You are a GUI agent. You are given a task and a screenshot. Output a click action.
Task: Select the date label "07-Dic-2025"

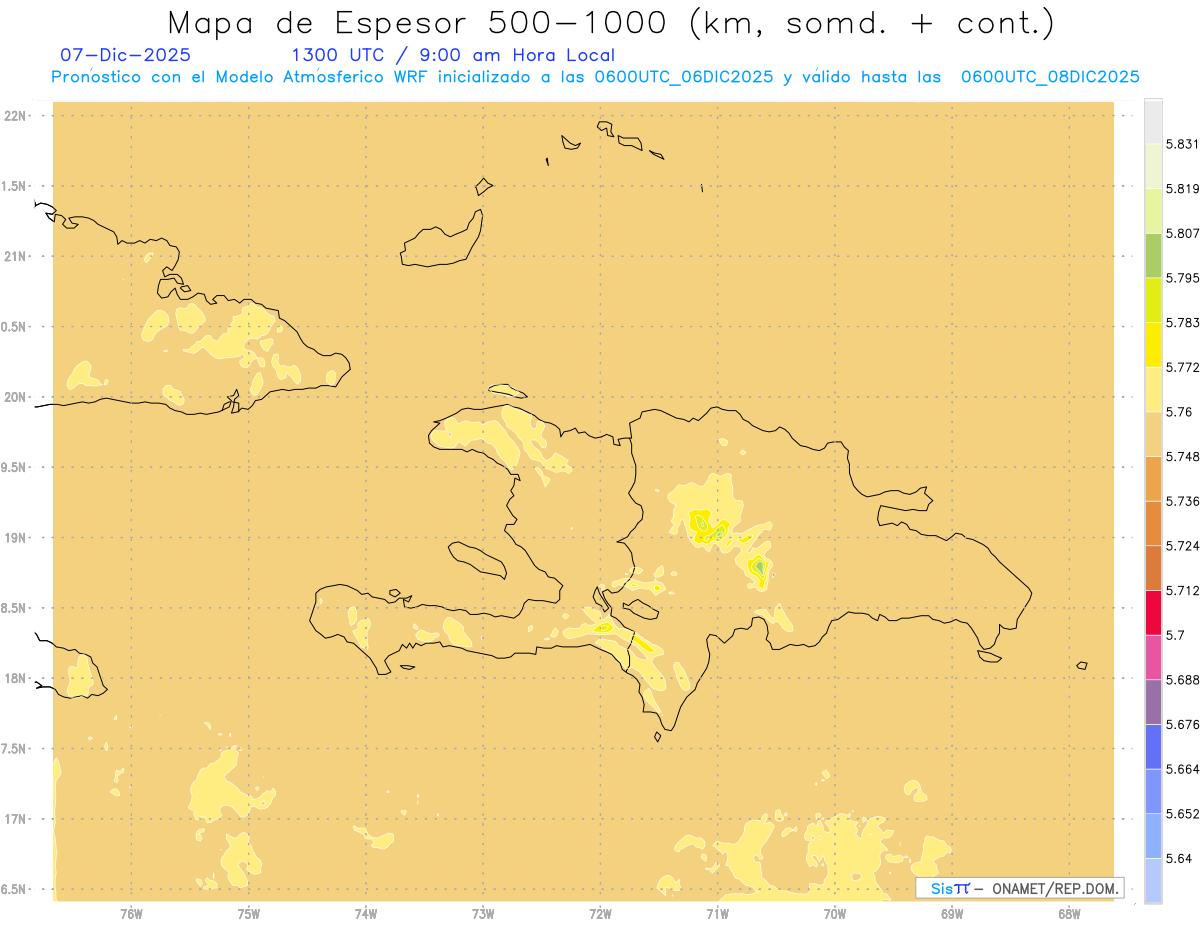pos(125,55)
